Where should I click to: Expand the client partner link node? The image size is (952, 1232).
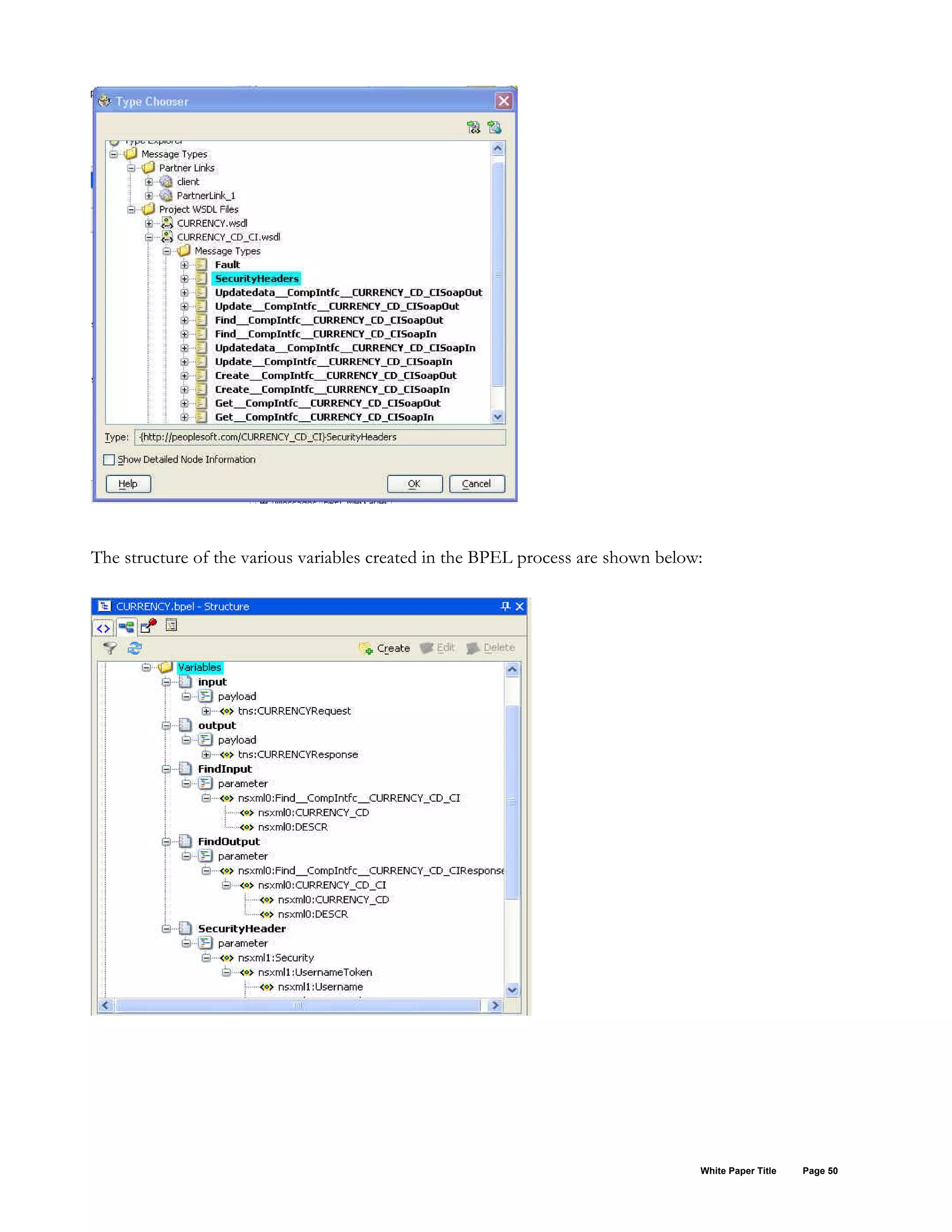149,182
